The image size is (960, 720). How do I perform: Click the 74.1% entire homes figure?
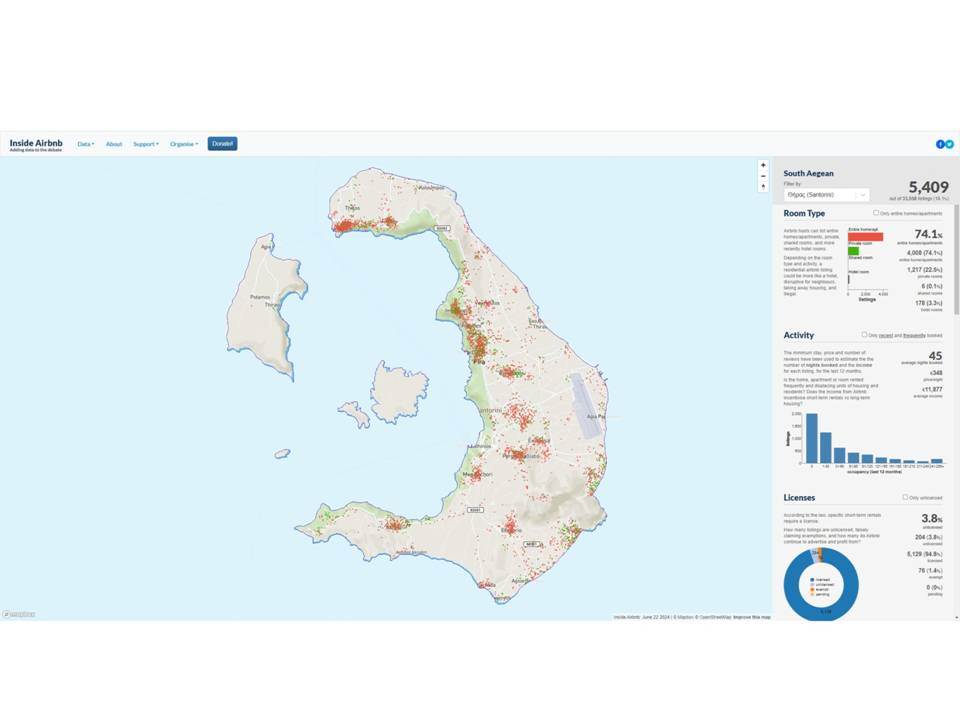coord(928,234)
